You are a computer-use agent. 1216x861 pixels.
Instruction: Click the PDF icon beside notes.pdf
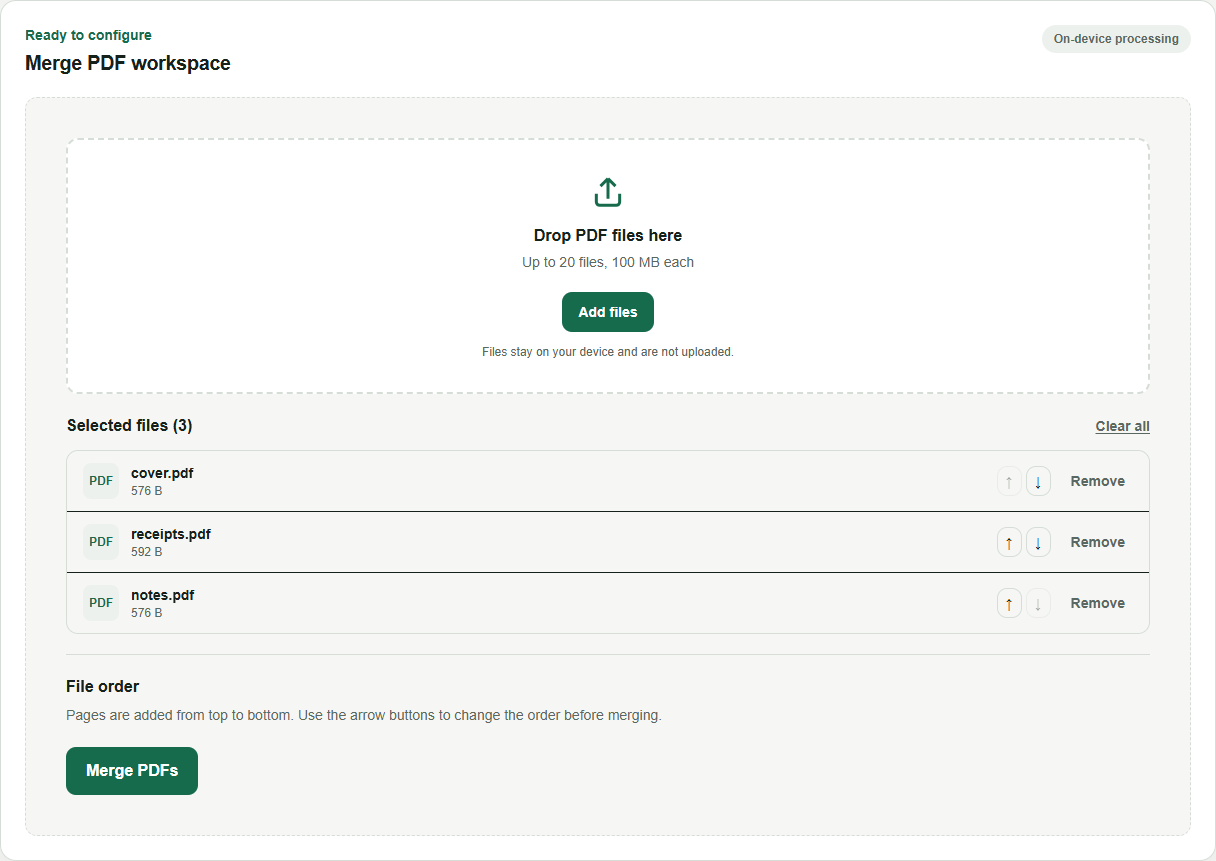101,603
